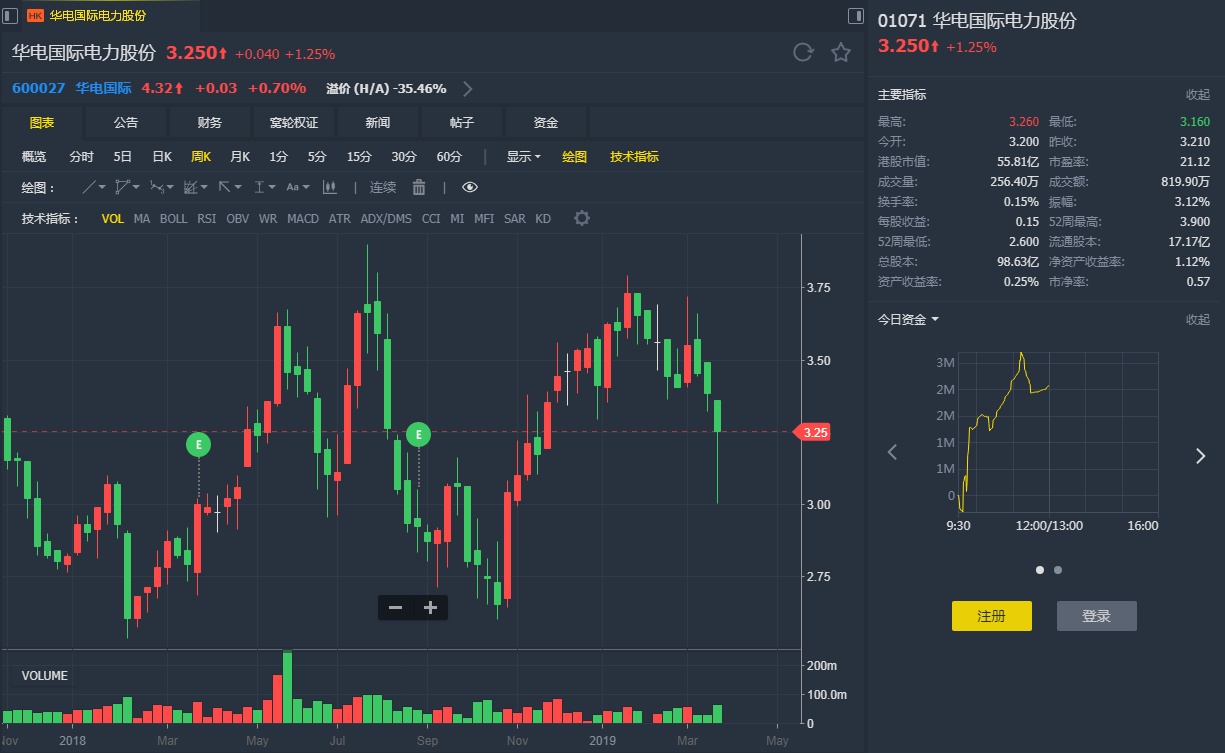
Task: Select the wave pattern drawing tool
Action: click(160, 187)
